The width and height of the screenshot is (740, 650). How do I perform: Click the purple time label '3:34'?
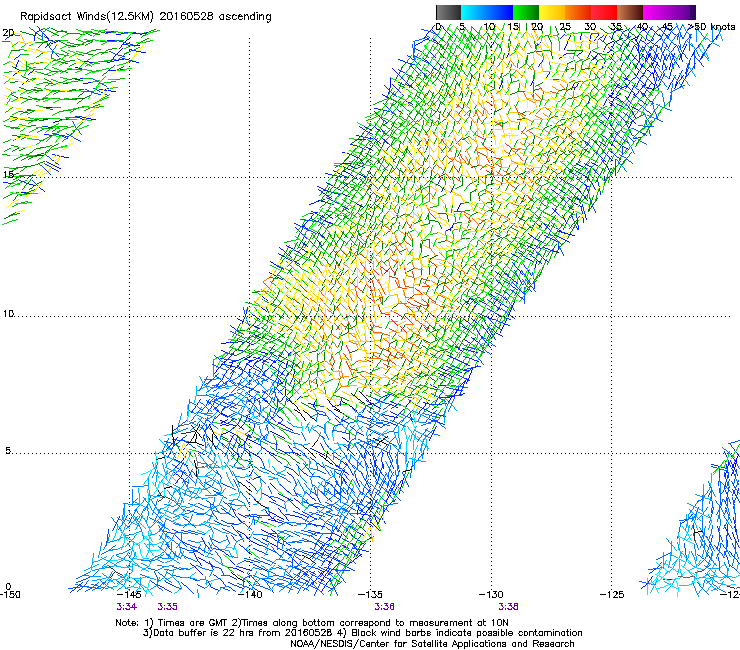(x=126, y=607)
